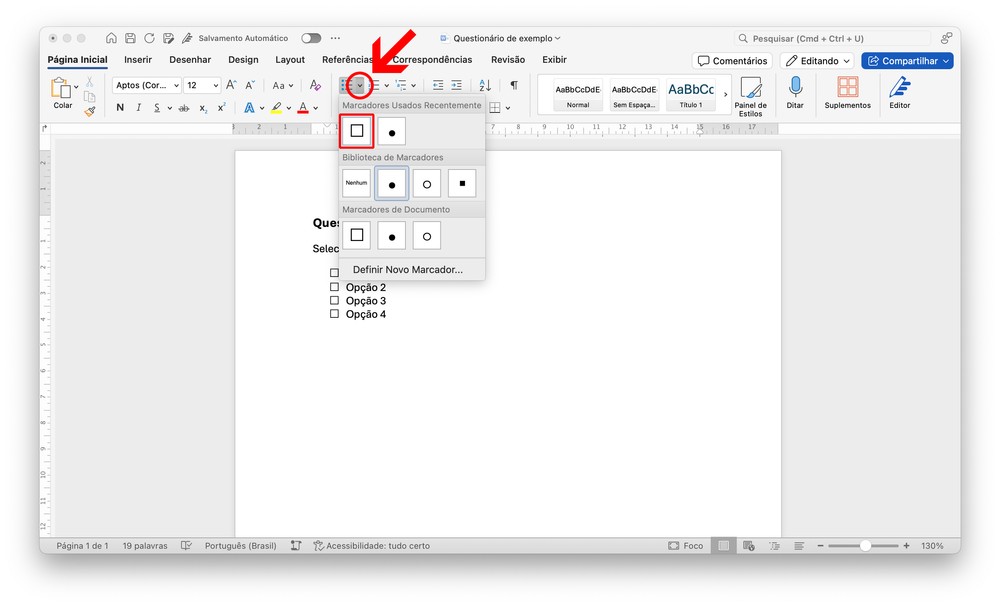Open the Suplementos add-ins icon
1000x606 pixels.
pos(847,88)
